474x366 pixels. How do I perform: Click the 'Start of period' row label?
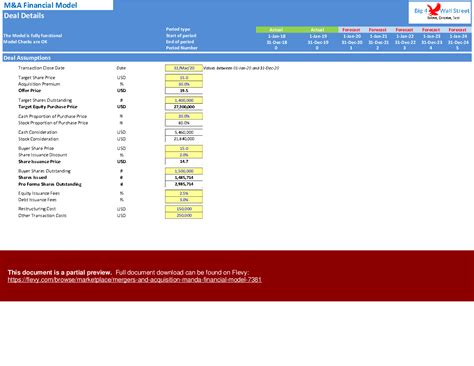[181, 36]
